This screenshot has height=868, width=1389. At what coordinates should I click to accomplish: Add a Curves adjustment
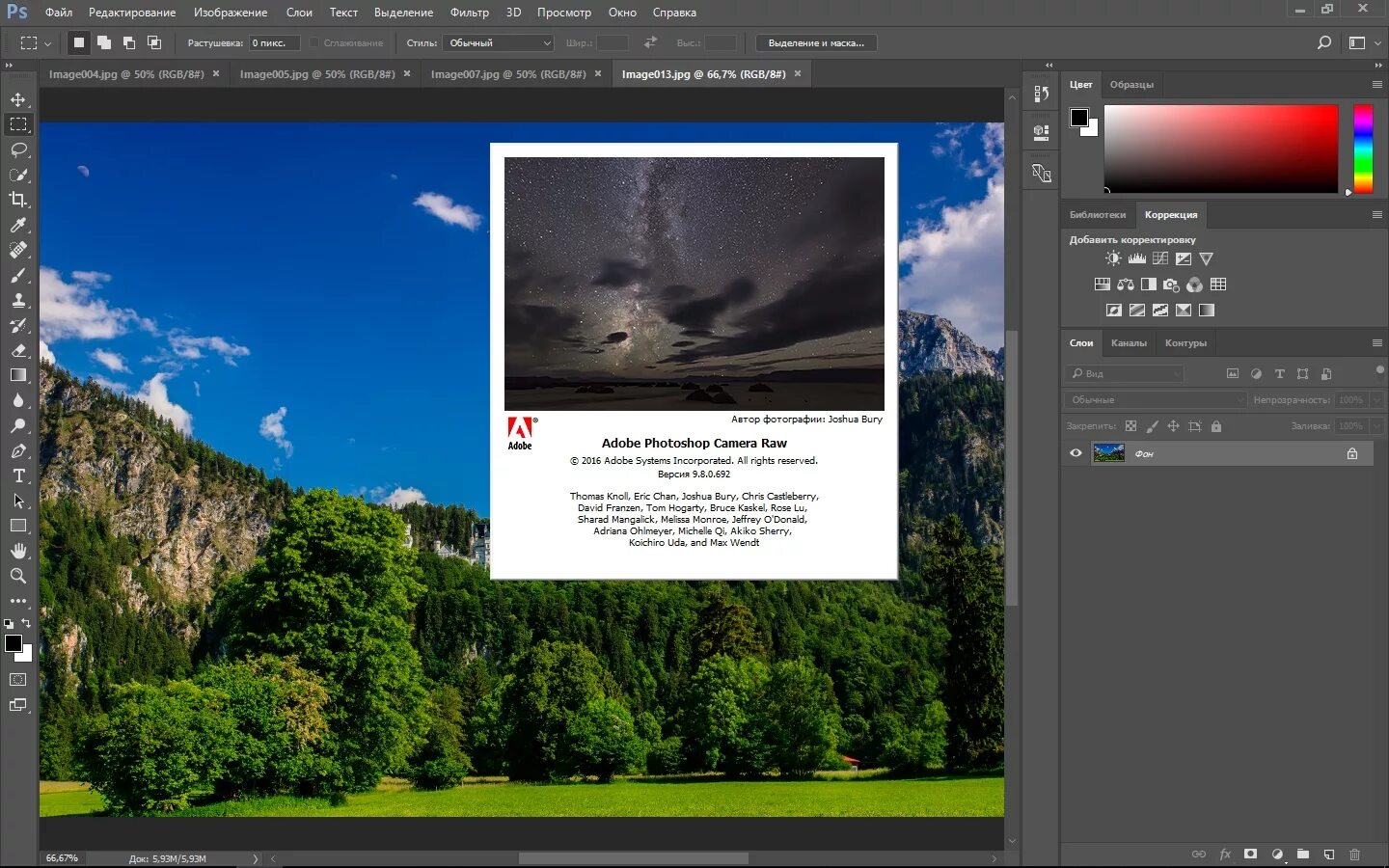(1160, 258)
